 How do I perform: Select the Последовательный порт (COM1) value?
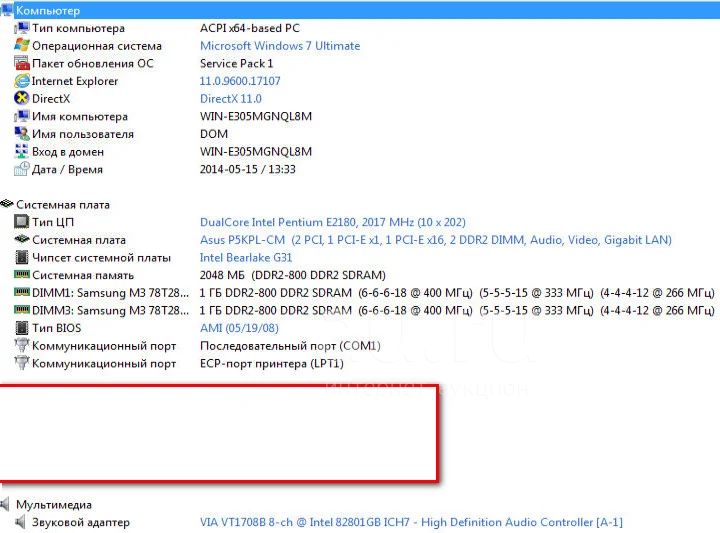click(x=290, y=346)
